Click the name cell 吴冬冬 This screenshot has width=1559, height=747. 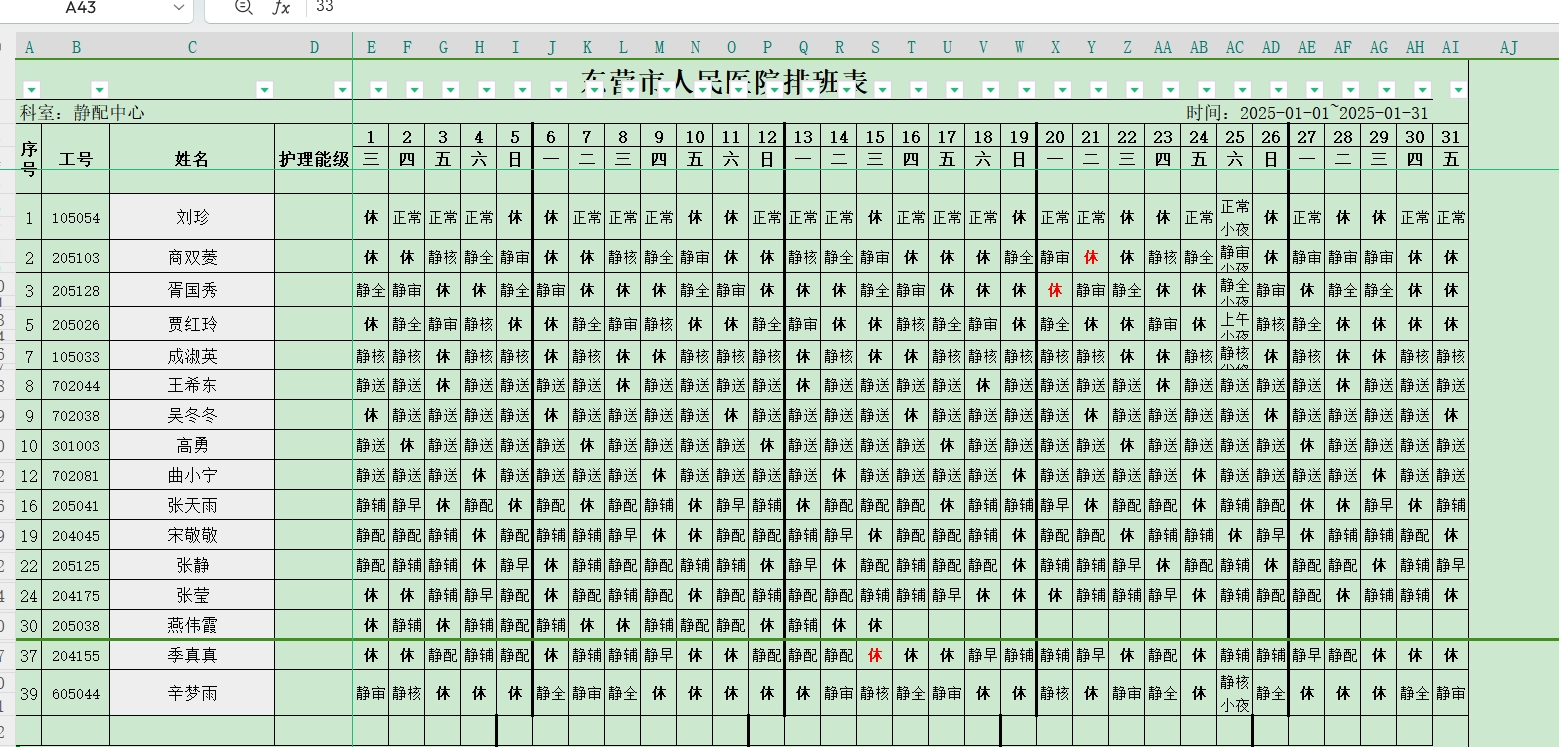point(192,416)
